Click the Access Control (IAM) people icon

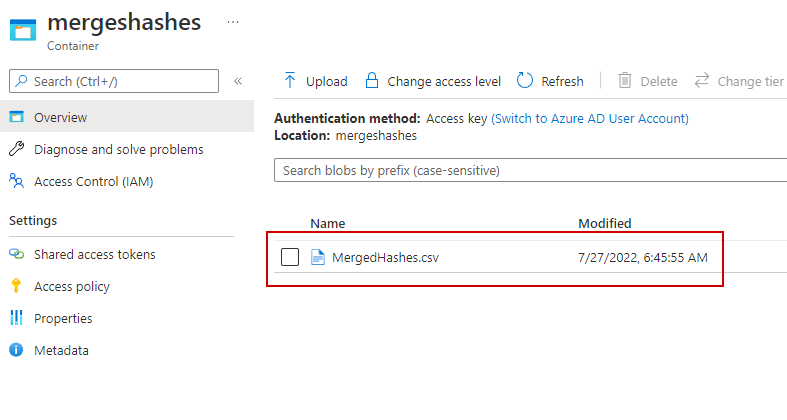16,182
